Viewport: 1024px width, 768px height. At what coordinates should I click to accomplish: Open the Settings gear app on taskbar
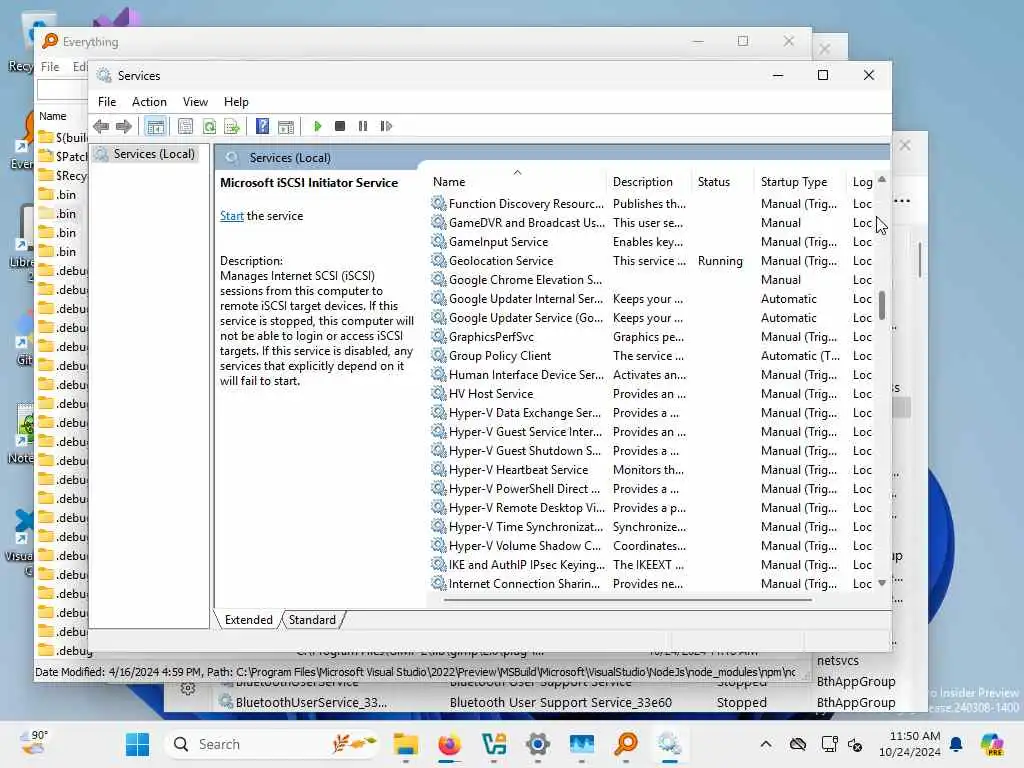pos(538,744)
